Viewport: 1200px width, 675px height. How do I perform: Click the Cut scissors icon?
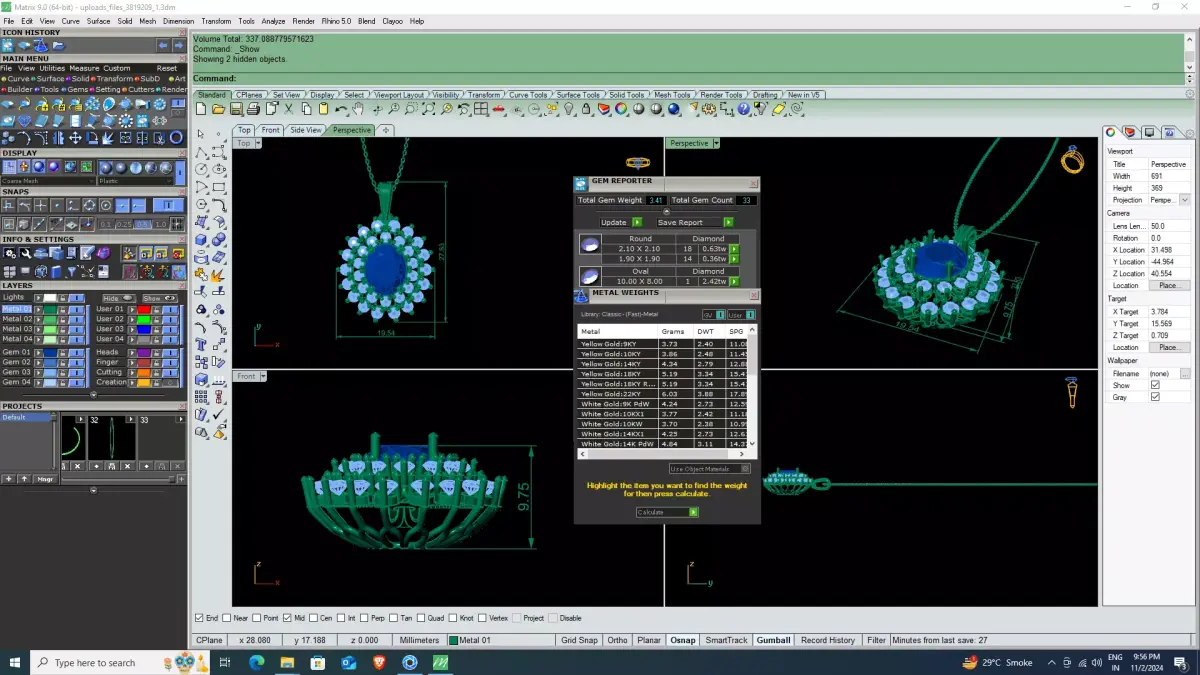288,109
